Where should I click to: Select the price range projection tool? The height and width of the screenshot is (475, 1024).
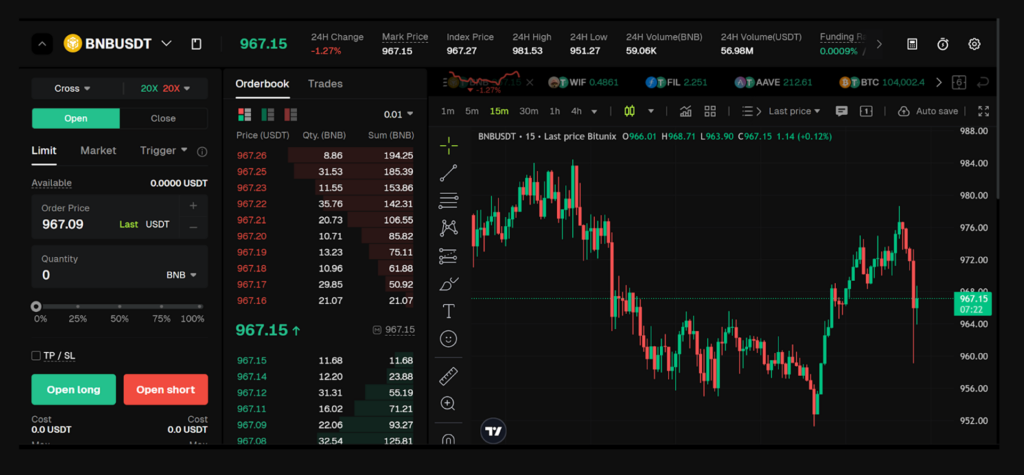(x=449, y=256)
